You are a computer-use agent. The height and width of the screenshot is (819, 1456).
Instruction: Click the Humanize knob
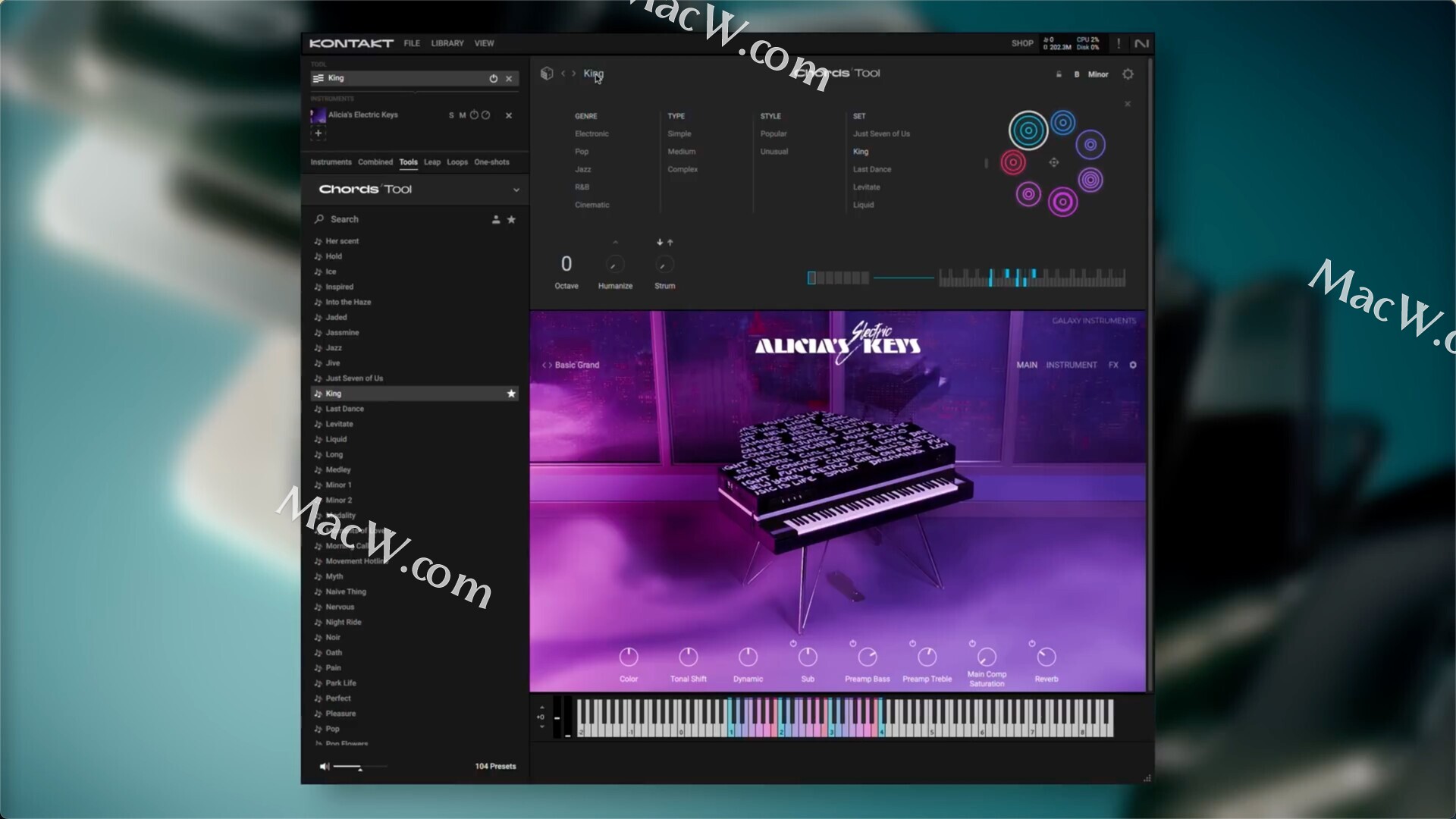pos(615,265)
